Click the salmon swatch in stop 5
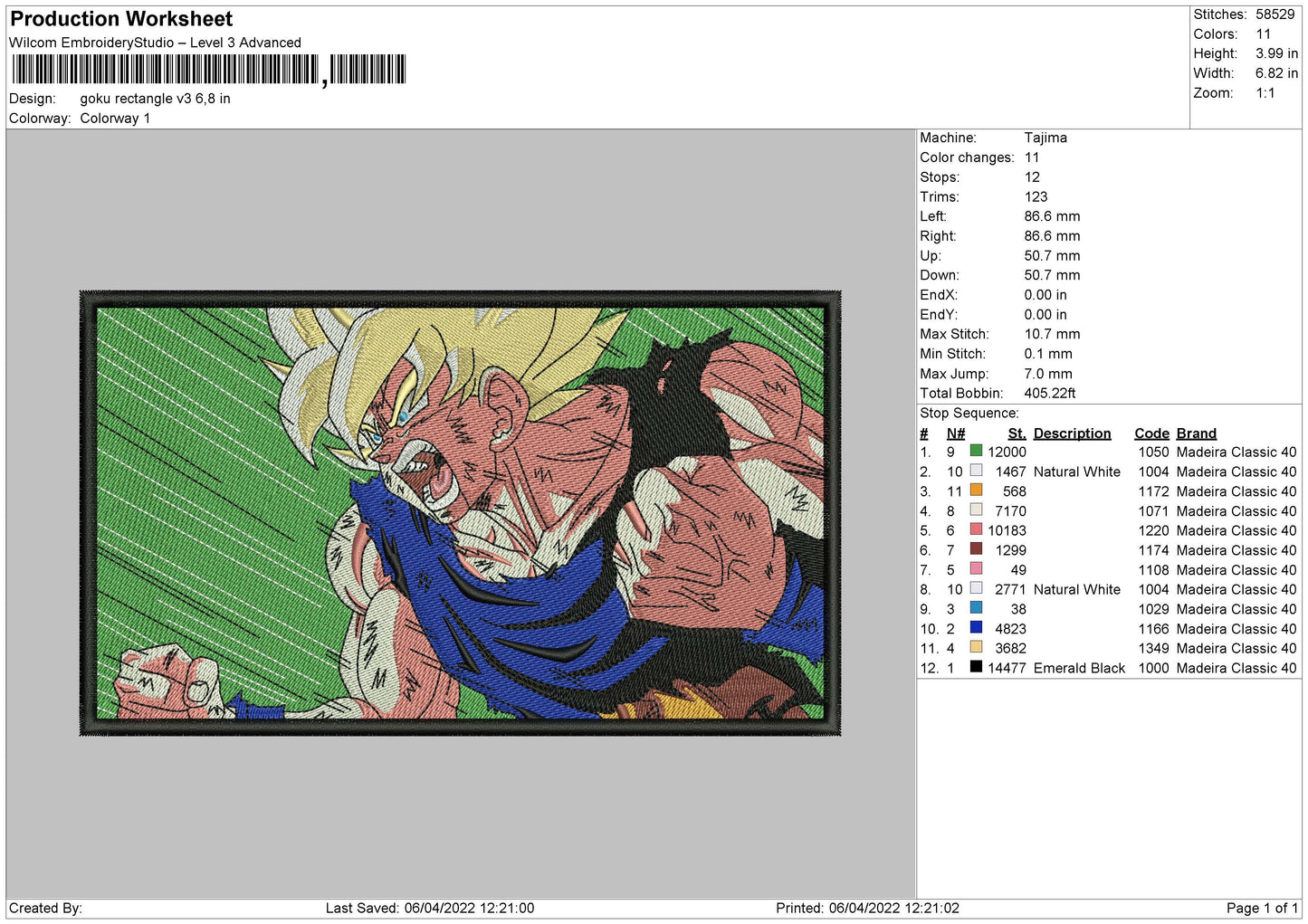 point(976,529)
